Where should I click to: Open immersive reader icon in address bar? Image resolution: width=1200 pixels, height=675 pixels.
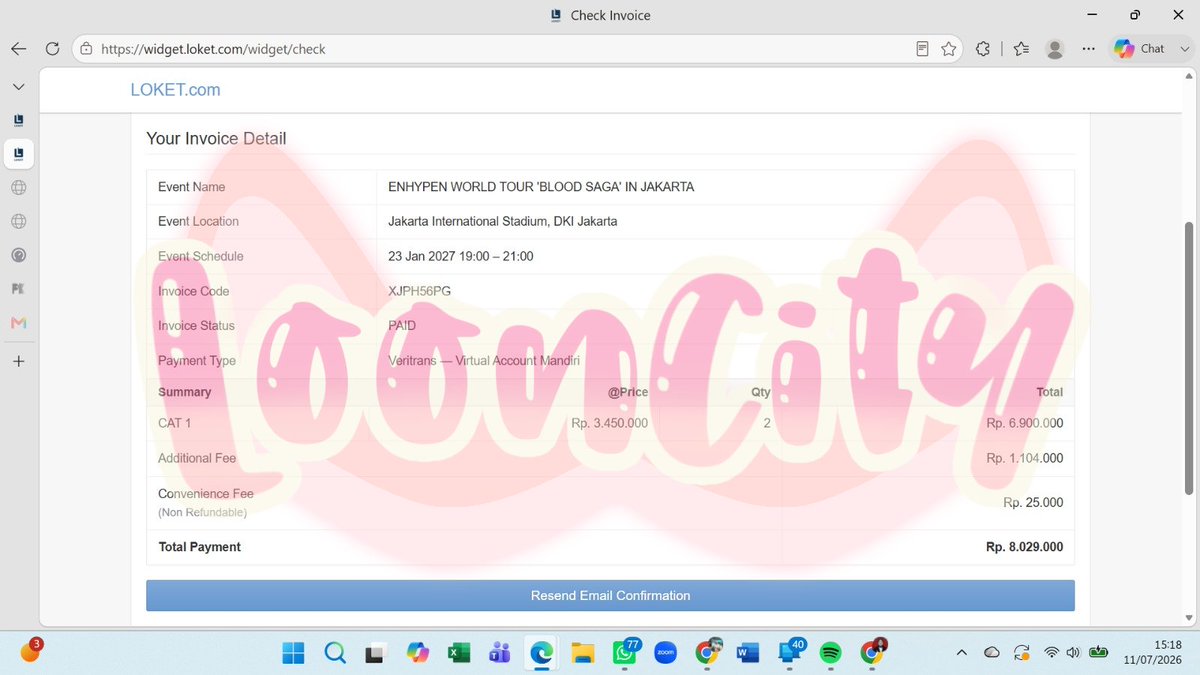tap(923, 49)
